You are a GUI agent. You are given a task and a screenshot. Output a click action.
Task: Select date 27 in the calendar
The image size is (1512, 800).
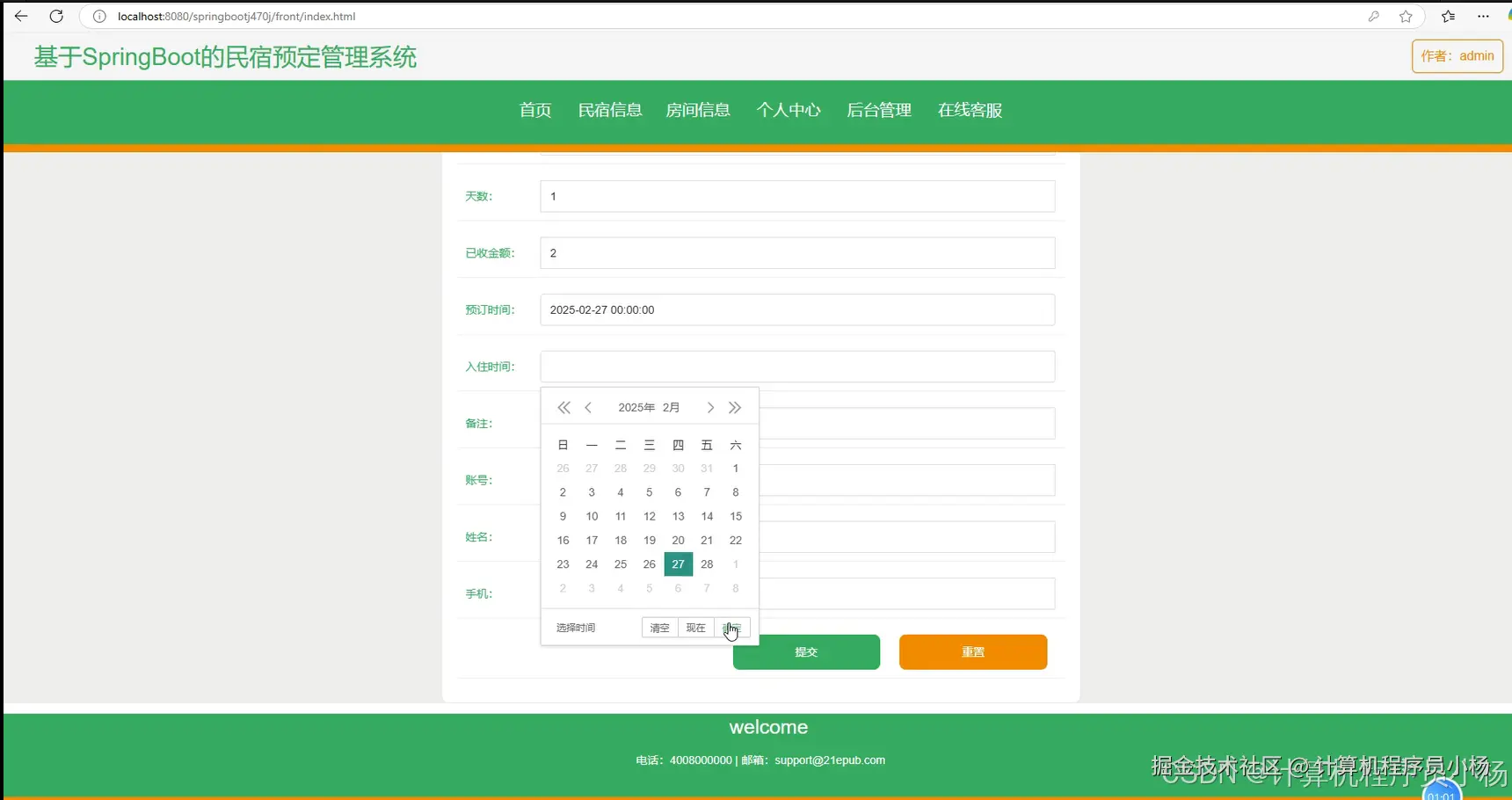(x=678, y=564)
